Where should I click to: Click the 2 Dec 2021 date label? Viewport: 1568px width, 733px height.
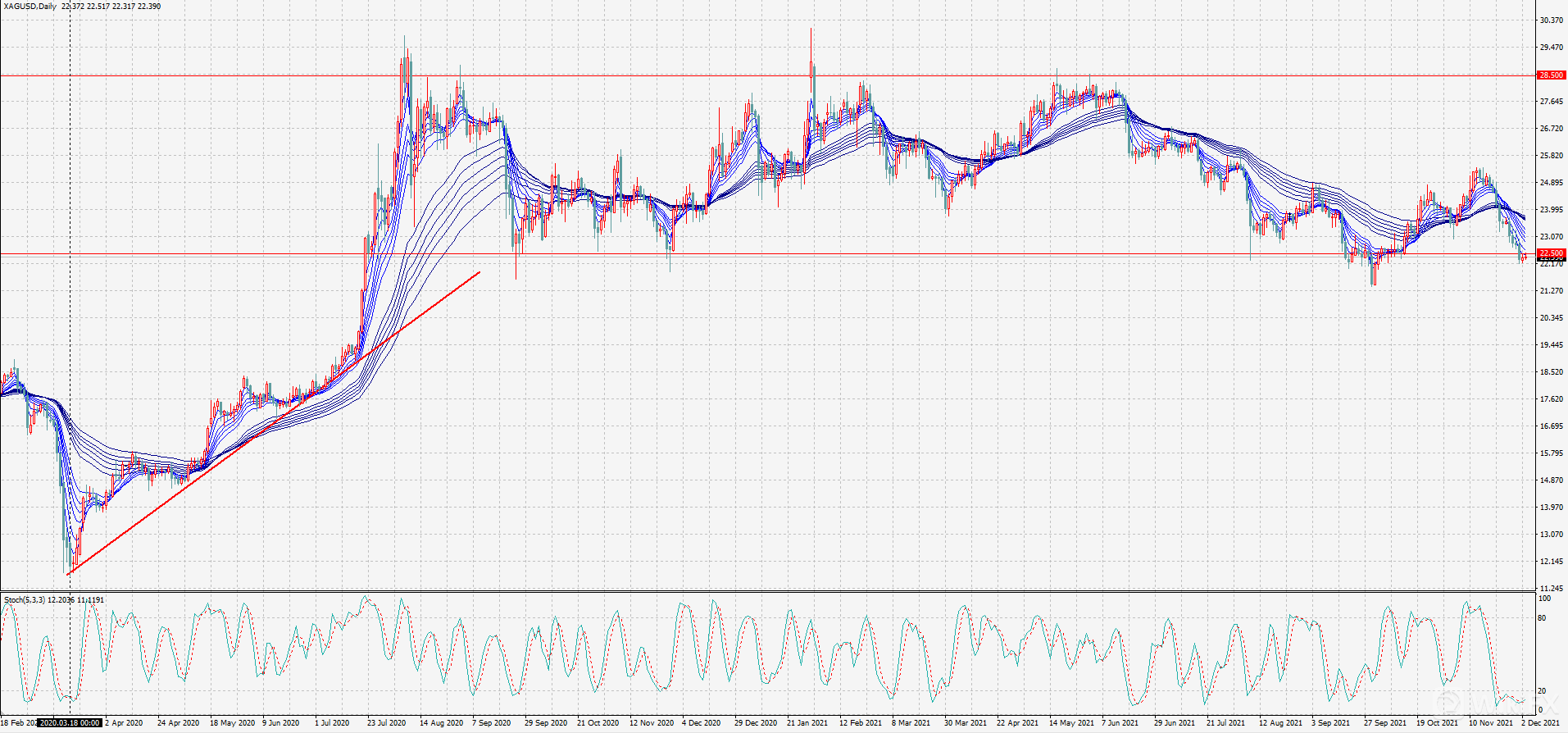click(1543, 723)
